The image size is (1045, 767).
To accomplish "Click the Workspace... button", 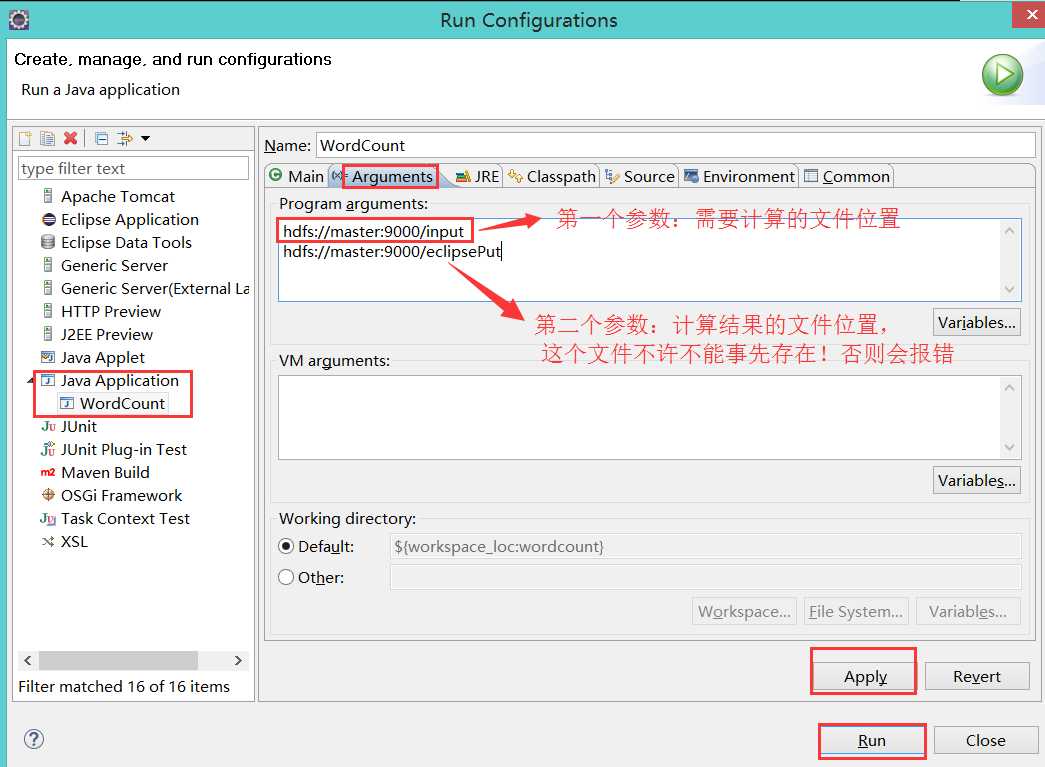I will (x=744, y=611).
